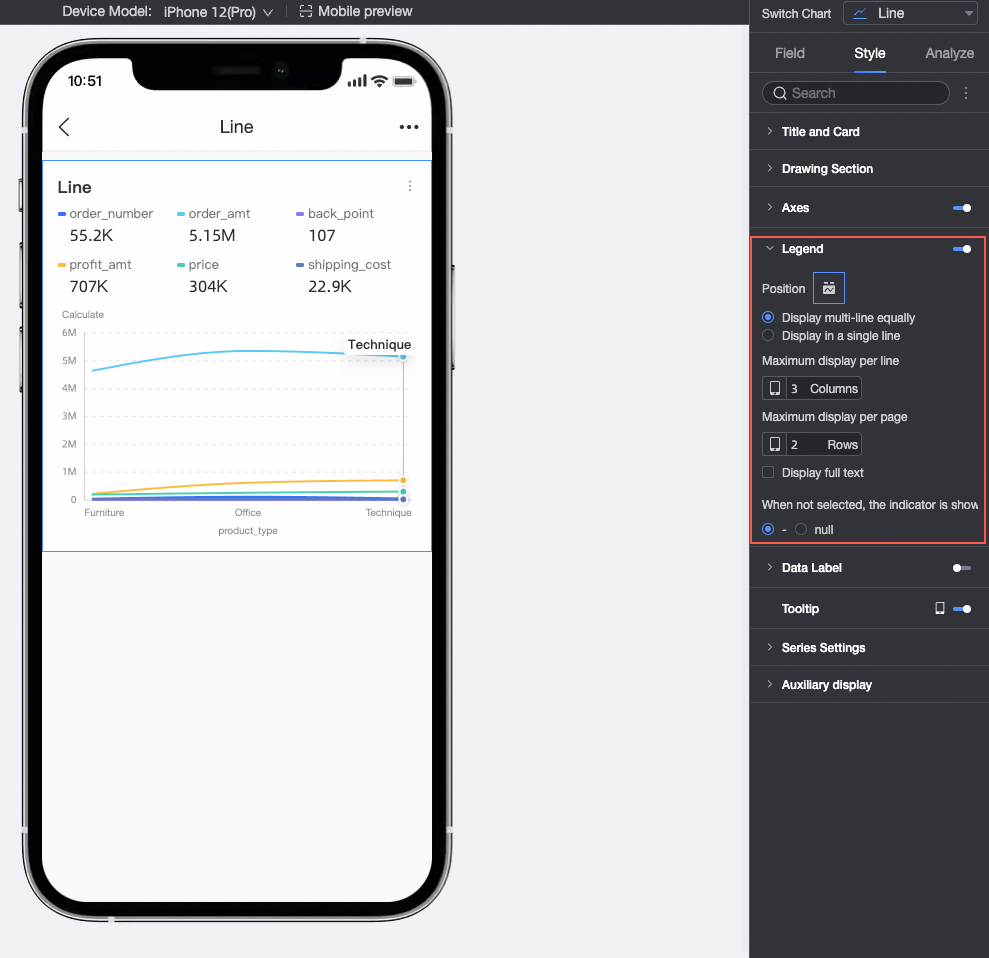Open the Line card's vertical dots menu
The width and height of the screenshot is (989, 958).
click(410, 186)
